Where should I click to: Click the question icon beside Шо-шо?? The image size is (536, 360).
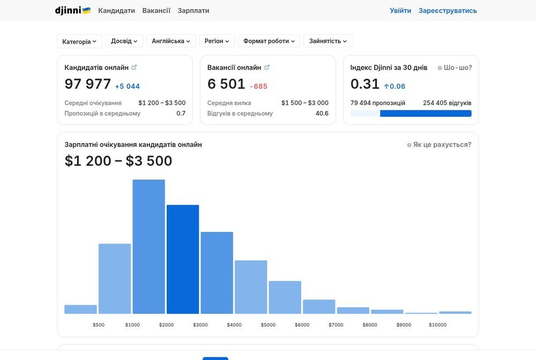pos(440,68)
